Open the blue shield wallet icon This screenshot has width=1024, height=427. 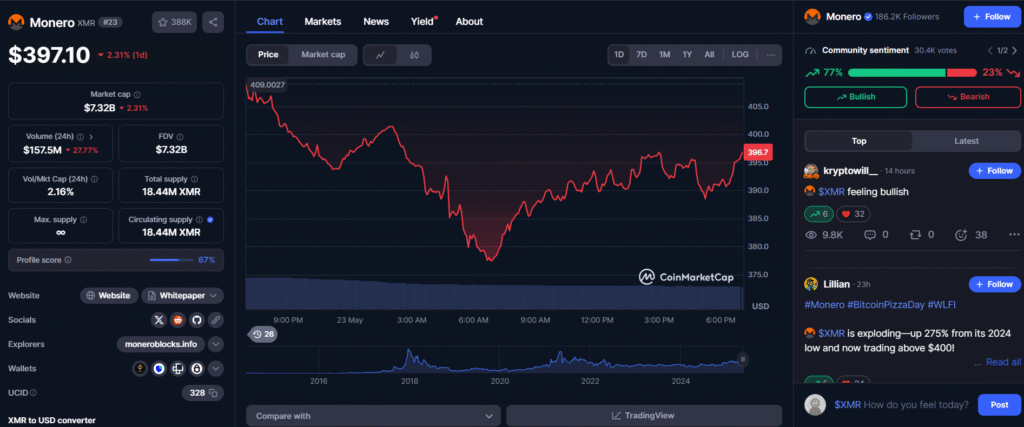coord(159,369)
